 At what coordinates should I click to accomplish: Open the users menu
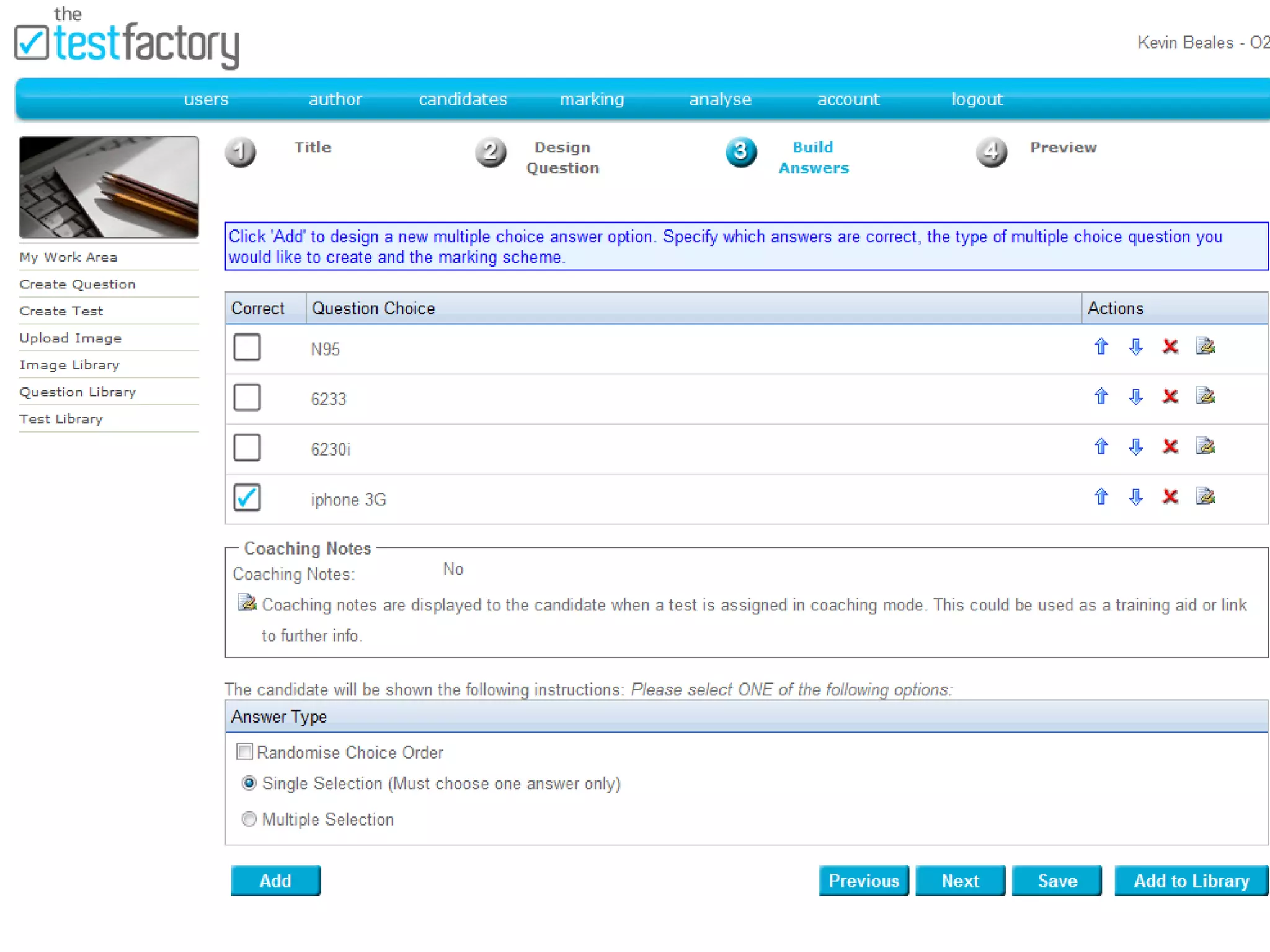pyautogui.click(x=206, y=99)
